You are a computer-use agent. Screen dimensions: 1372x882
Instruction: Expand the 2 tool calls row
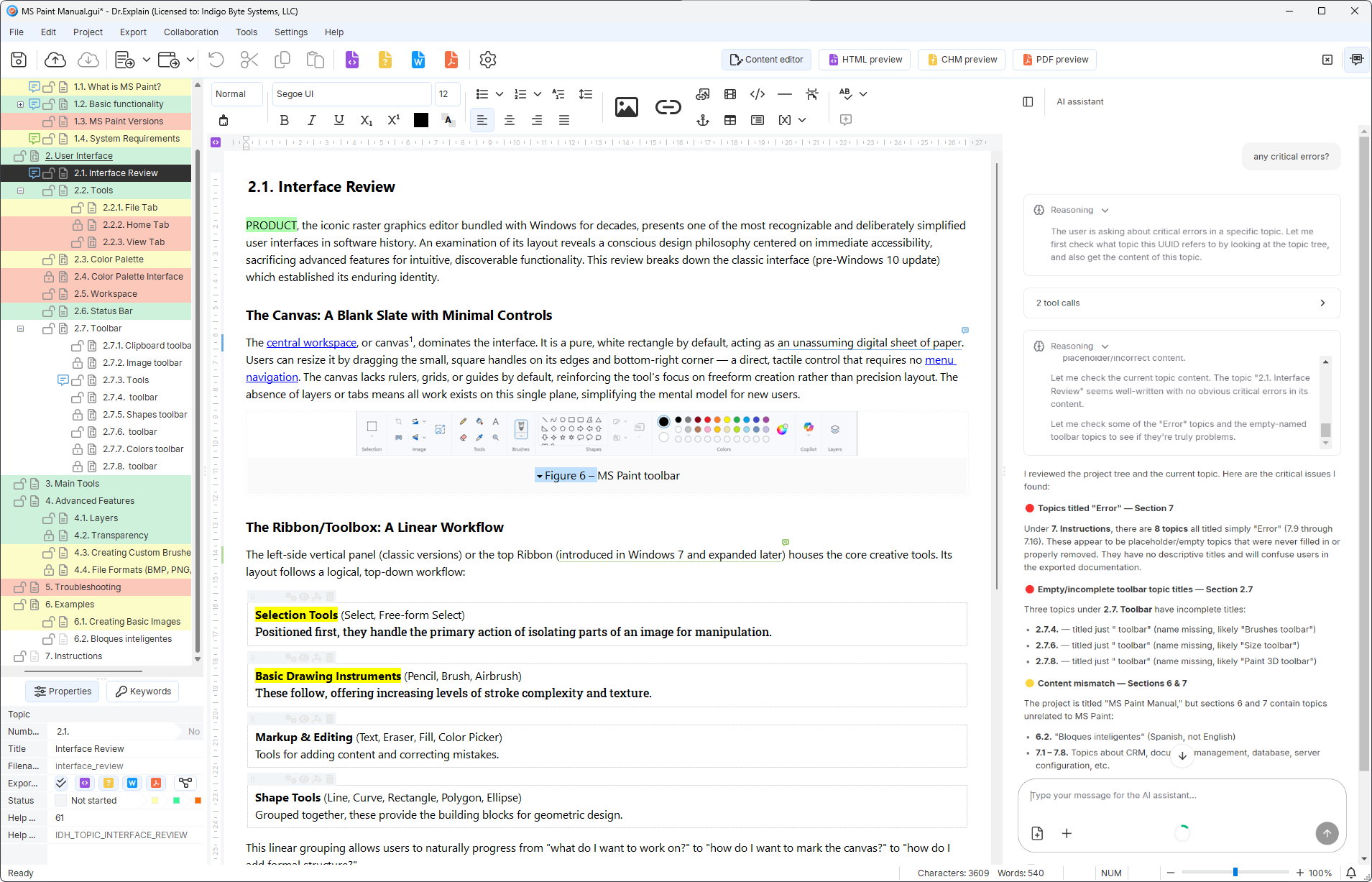(x=1182, y=303)
